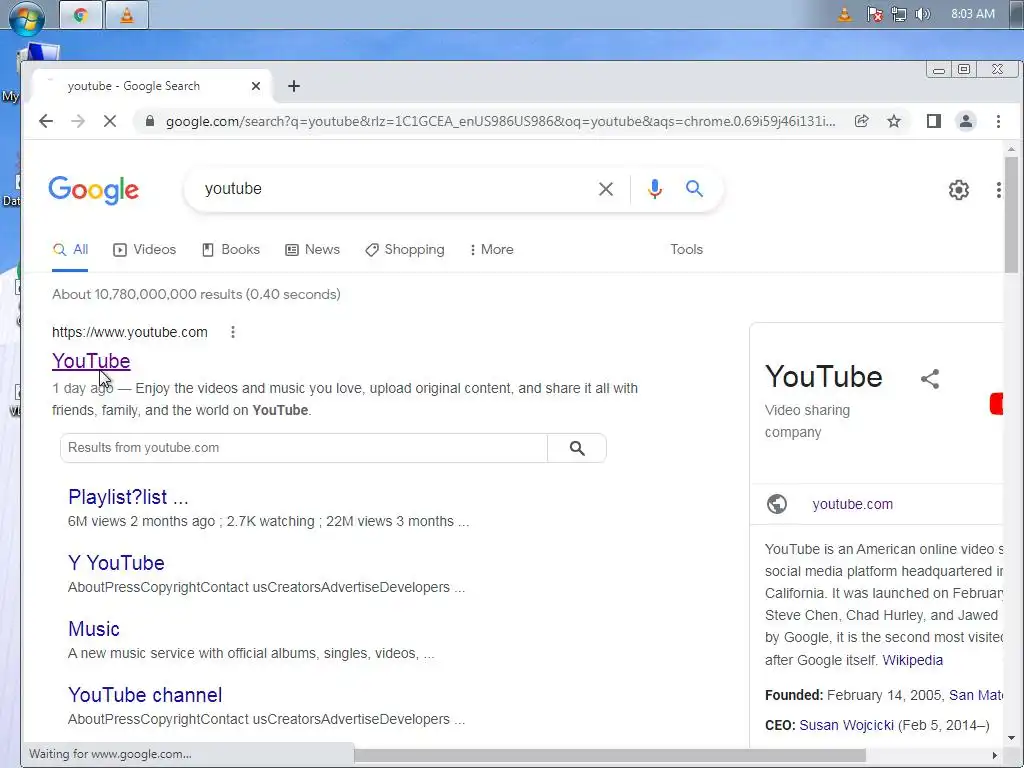Click VLC icon in system tray
1024x768 pixels.
click(844, 14)
